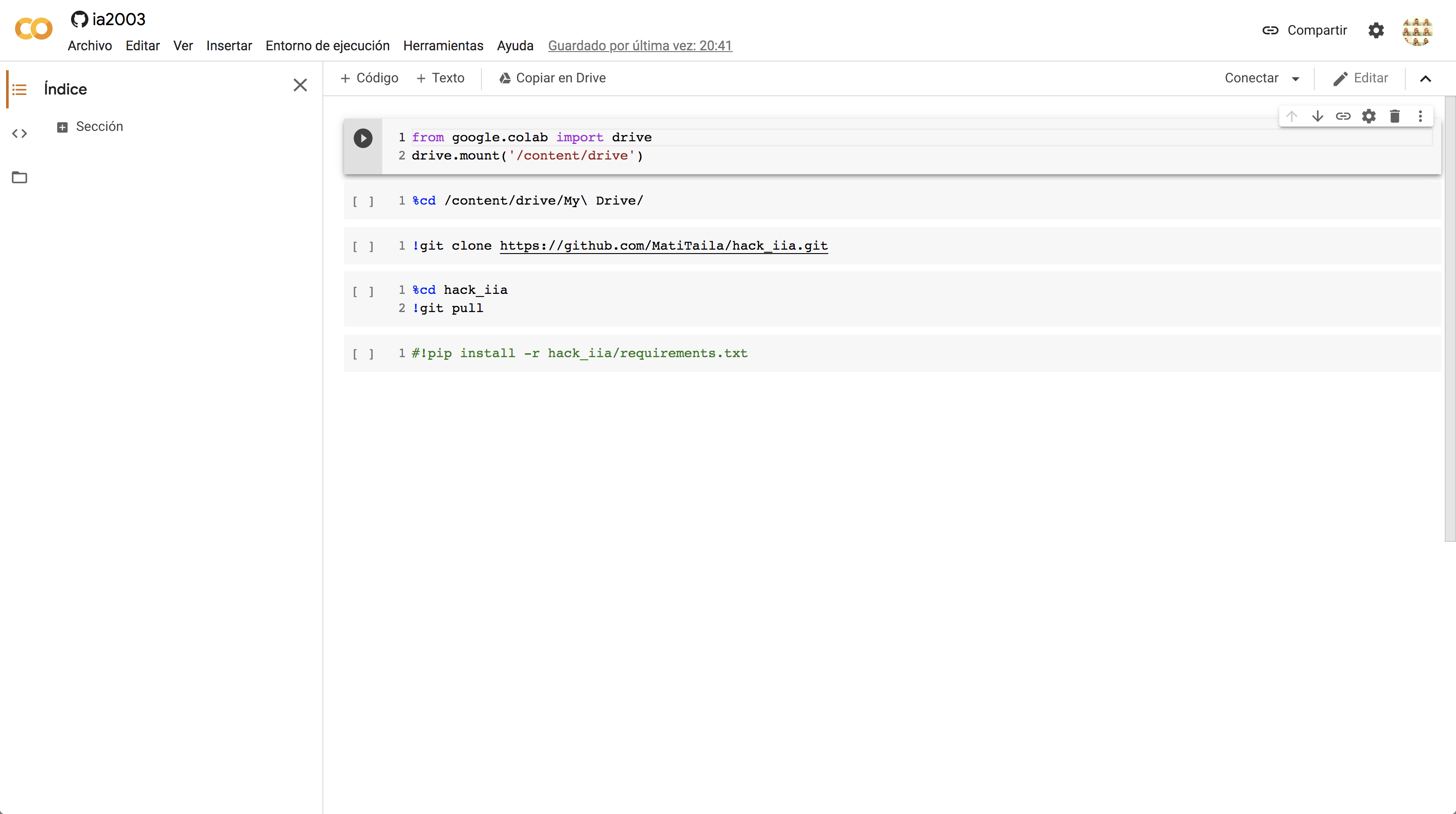The image size is (1456, 814).
Task: Click the move cell up arrow icon
Action: pyautogui.click(x=1292, y=117)
